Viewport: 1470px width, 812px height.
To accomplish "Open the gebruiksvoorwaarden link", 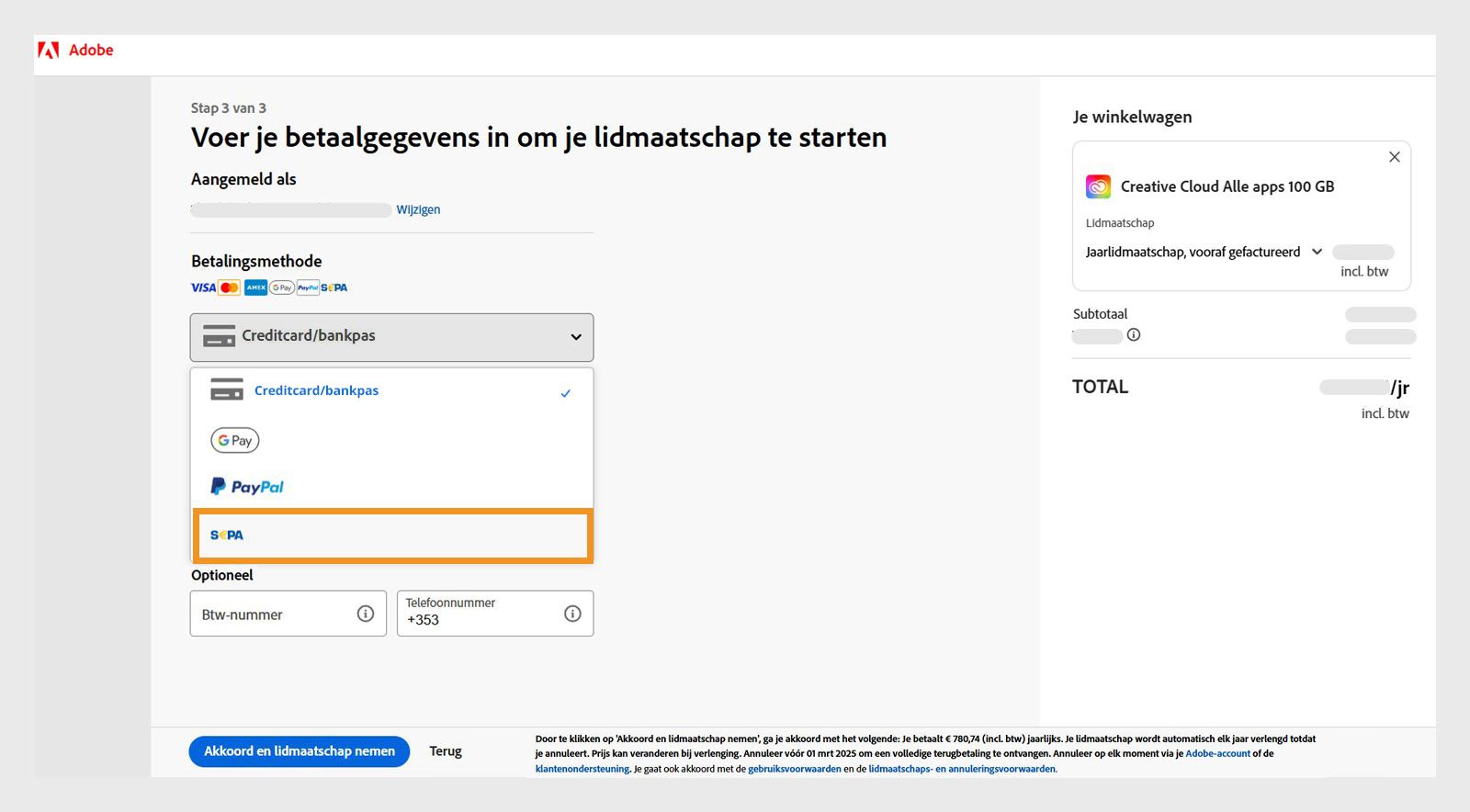I will [795, 769].
